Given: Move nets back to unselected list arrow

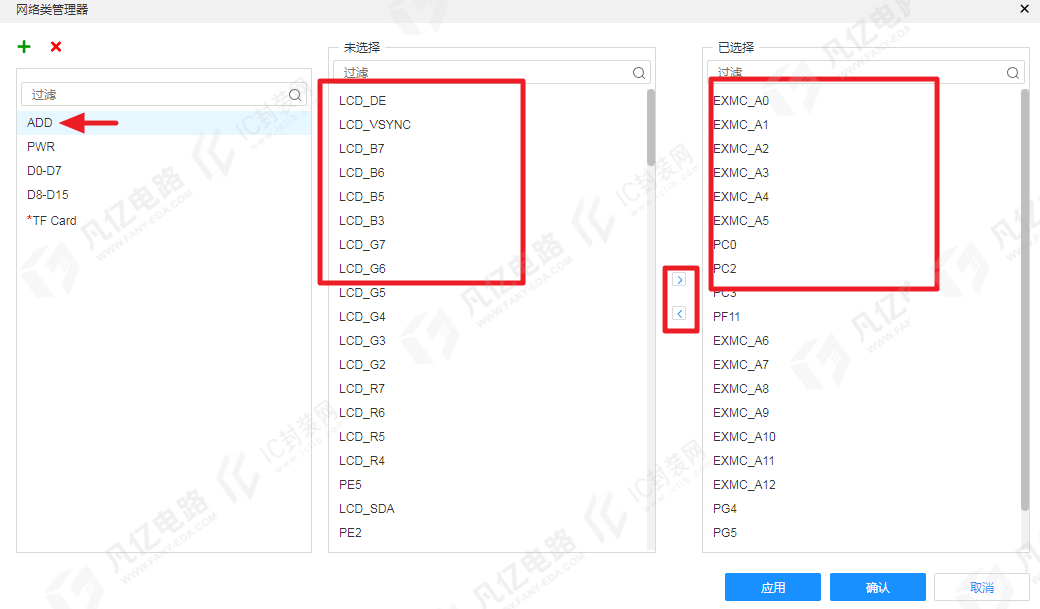Looking at the screenshot, I should tap(679, 313).
